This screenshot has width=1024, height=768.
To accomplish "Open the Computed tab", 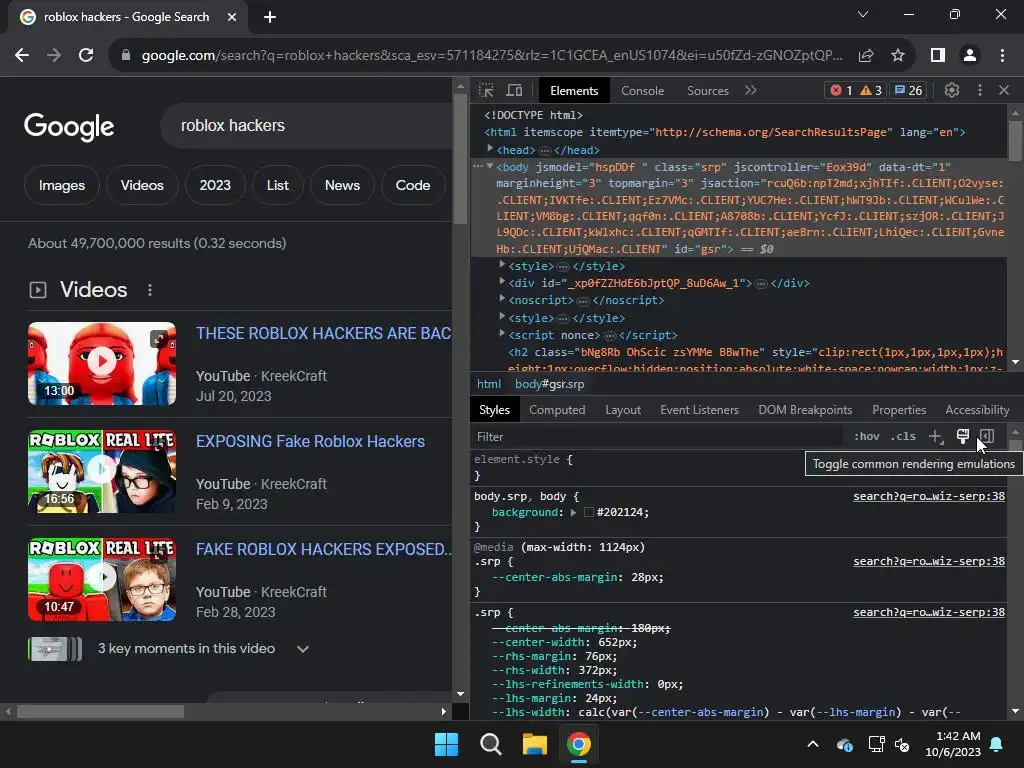I will pos(557,410).
